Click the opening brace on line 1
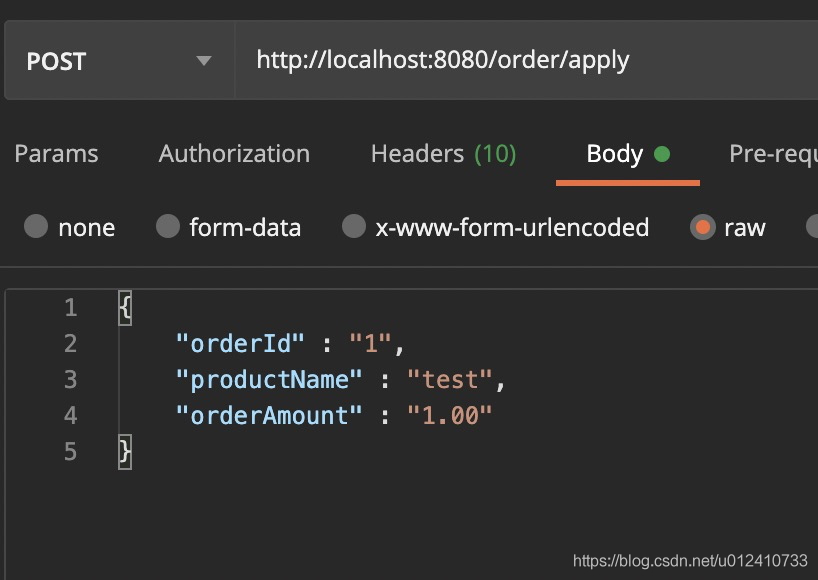818x580 pixels. click(125, 308)
